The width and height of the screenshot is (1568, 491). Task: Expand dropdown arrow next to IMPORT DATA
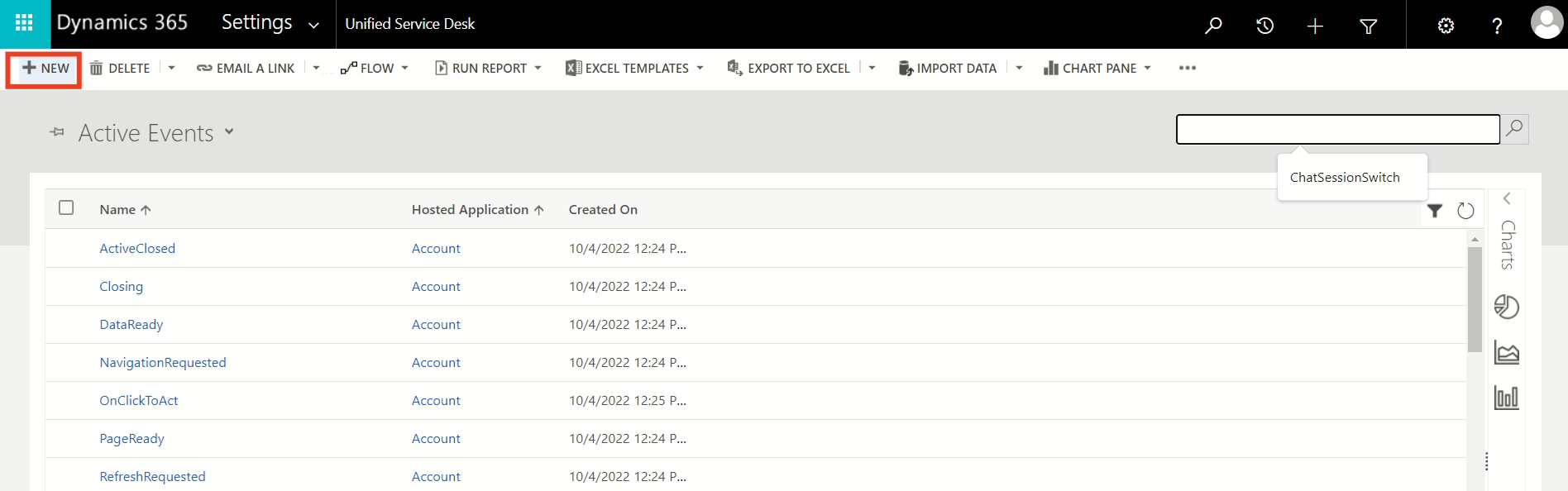pyautogui.click(x=1019, y=69)
